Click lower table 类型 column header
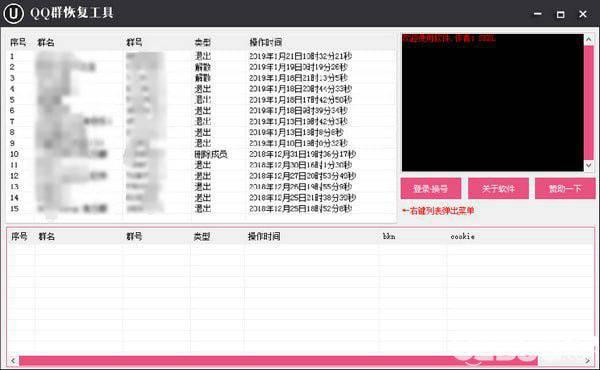600x370 pixels. [x=202, y=236]
